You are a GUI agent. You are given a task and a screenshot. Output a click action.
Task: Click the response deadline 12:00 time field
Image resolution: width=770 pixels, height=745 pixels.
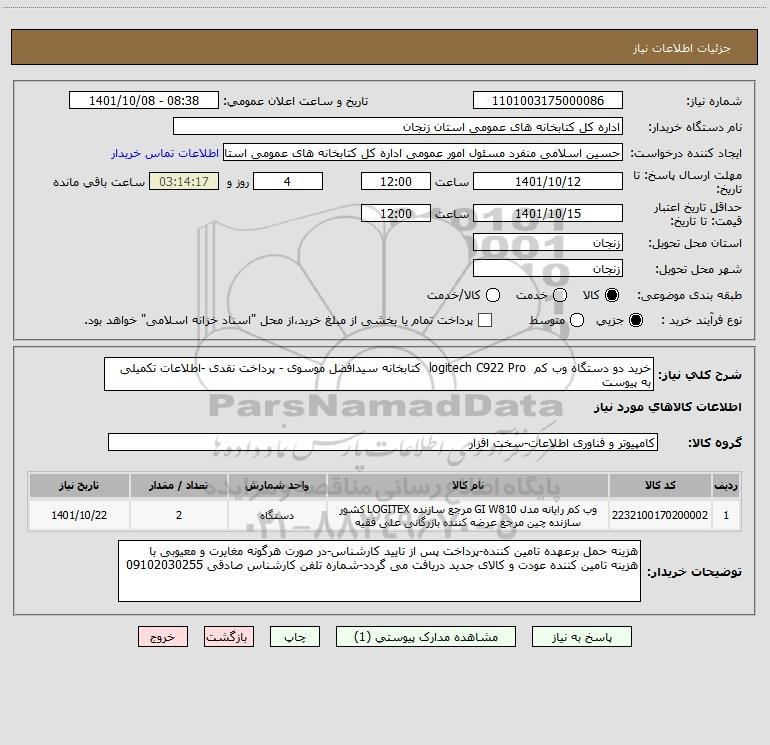pos(396,181)
